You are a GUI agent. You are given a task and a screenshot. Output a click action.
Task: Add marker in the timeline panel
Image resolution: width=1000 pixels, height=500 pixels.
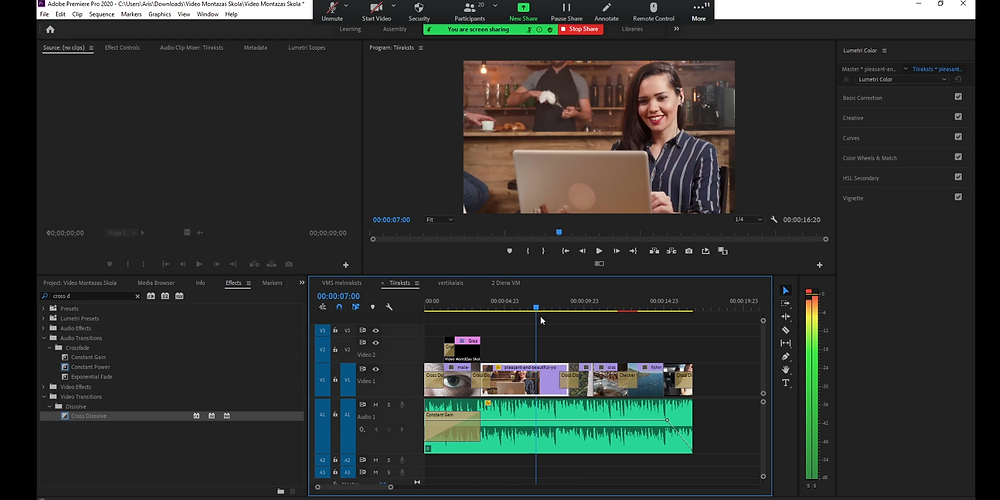tap(372, 307)
